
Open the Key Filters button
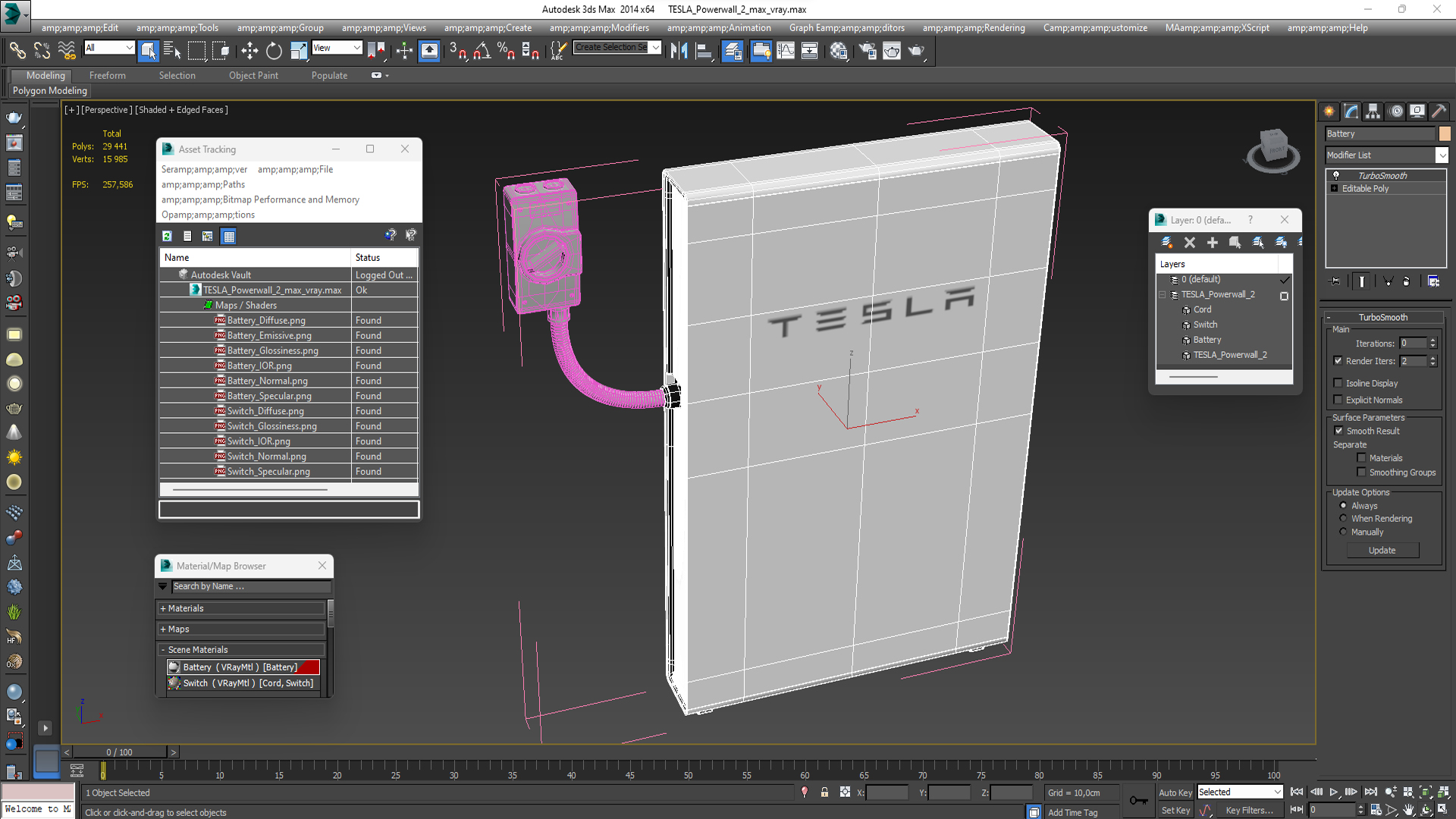[1249, 810]
